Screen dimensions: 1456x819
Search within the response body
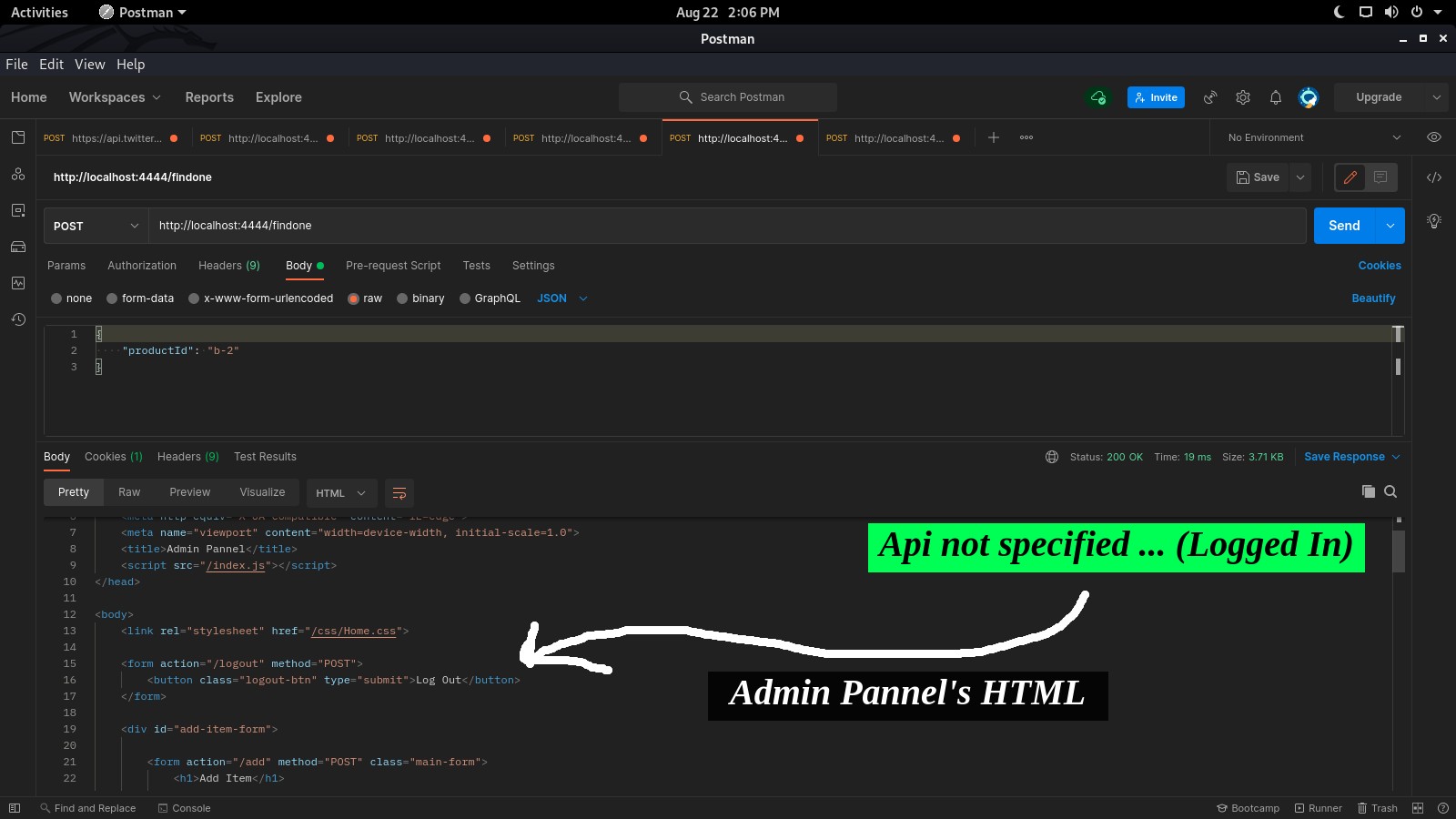pos(1390,491)
